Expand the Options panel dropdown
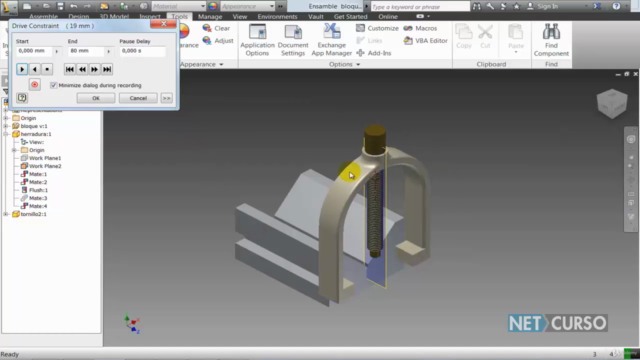The image size is (640, 360). click(344, 64)
